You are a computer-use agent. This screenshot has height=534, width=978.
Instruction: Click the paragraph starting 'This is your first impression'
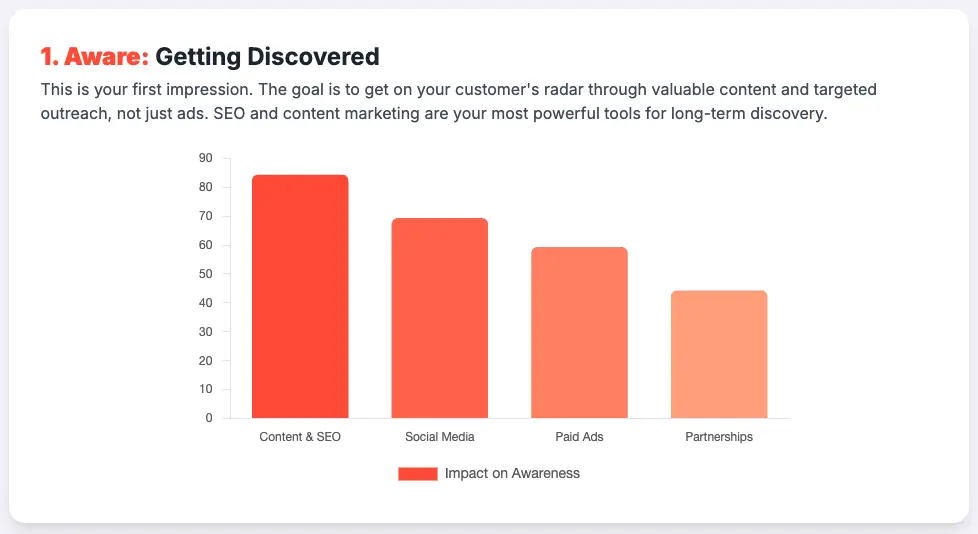click(x=458, y=102)
